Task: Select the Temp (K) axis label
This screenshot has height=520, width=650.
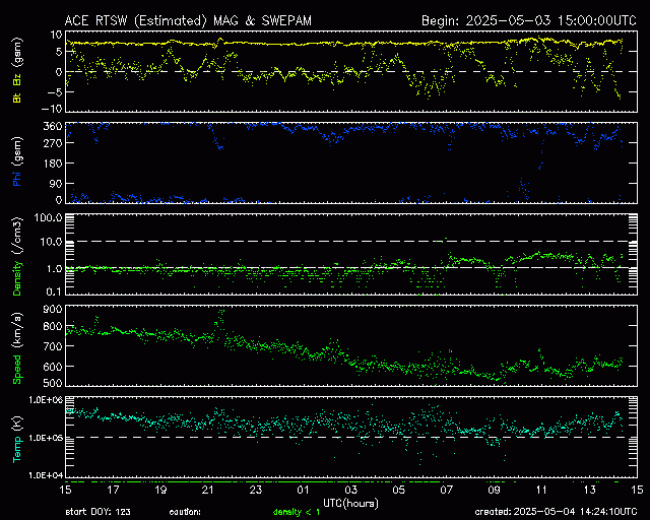Action: click(x=17, y=440)
